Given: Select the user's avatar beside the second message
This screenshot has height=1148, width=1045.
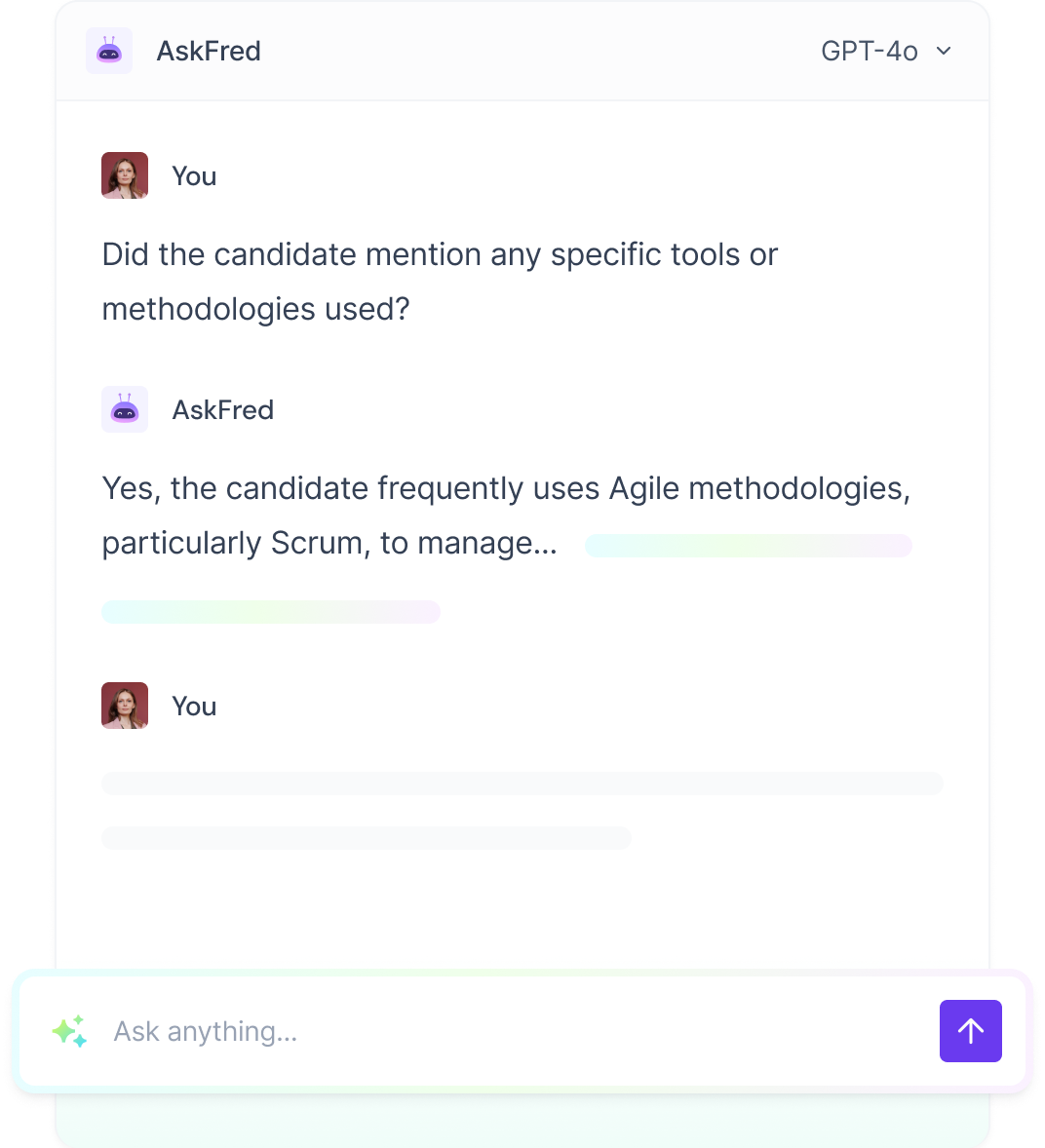Looking at the screenshot, I should tap(124, 705).
